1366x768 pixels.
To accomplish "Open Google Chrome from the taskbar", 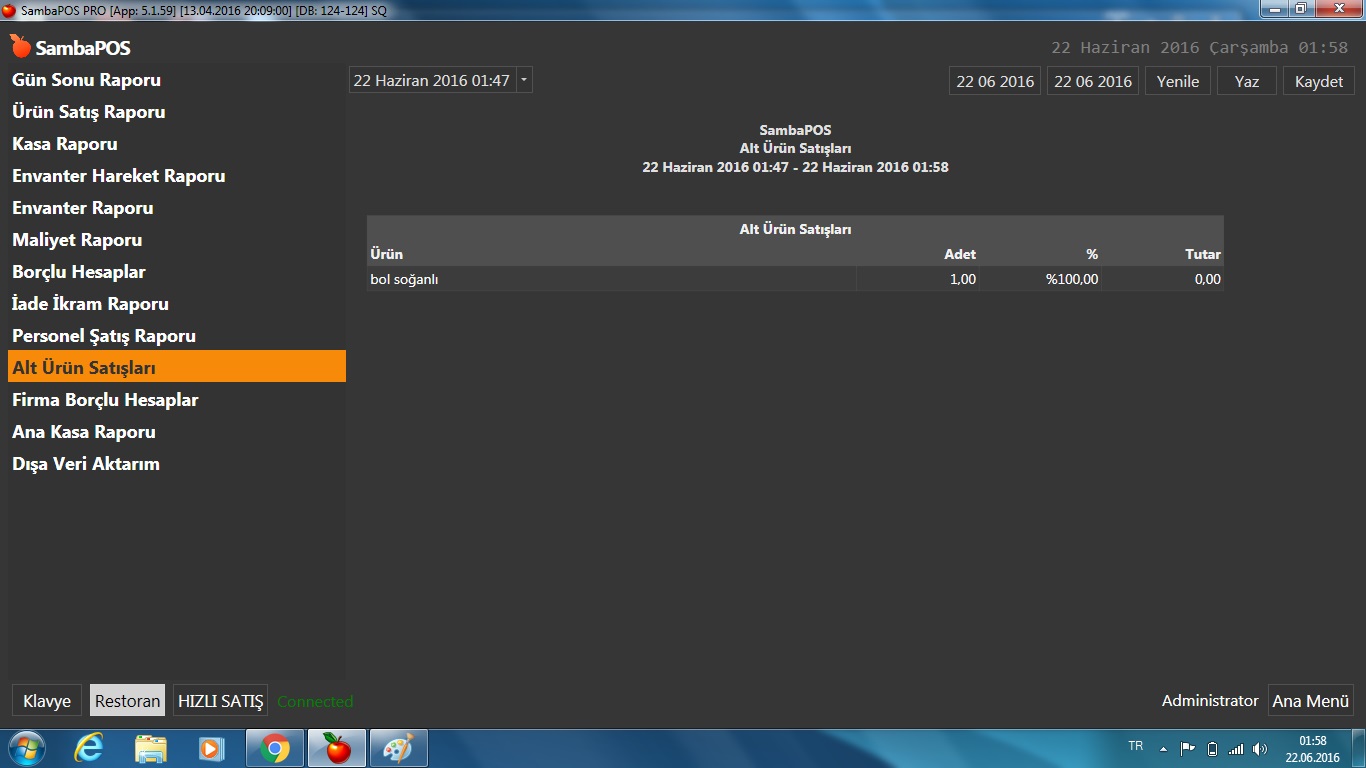I will pos(275,748).
